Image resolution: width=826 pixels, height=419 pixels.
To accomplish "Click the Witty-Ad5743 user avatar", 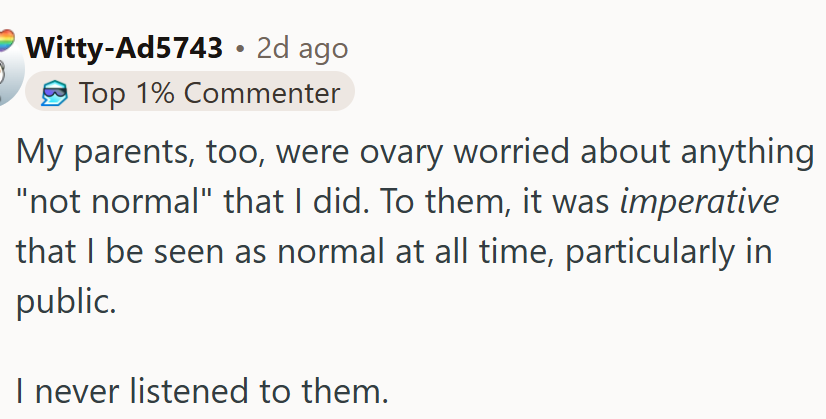I will tap(8, 72).
